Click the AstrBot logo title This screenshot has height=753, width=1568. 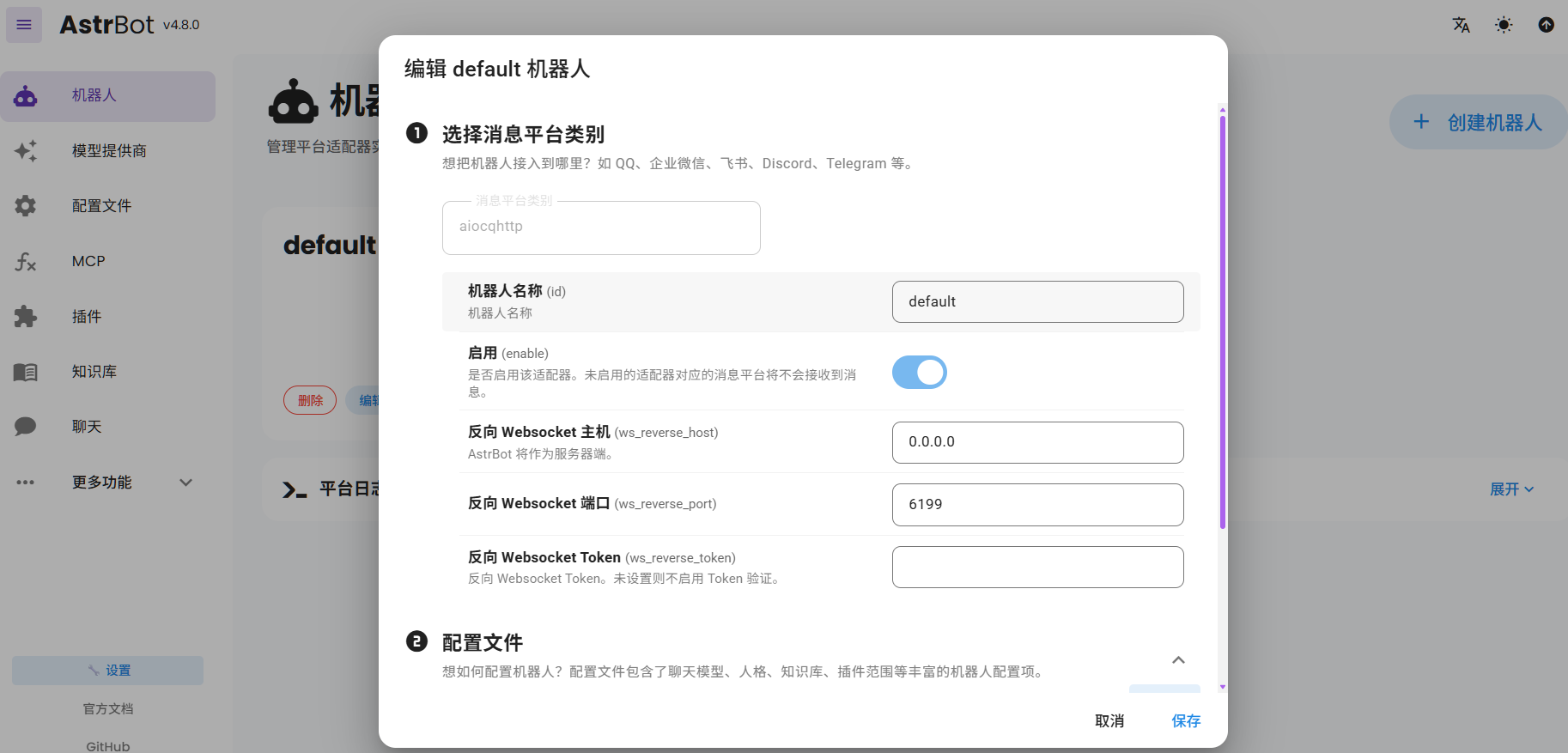click(x=107, y=25)
